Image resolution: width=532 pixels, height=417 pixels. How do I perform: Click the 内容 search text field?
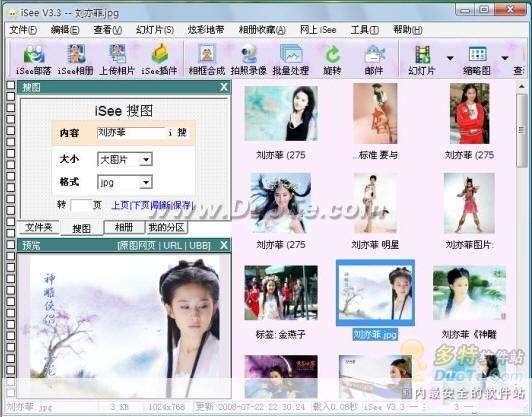(x=131, y=133)
